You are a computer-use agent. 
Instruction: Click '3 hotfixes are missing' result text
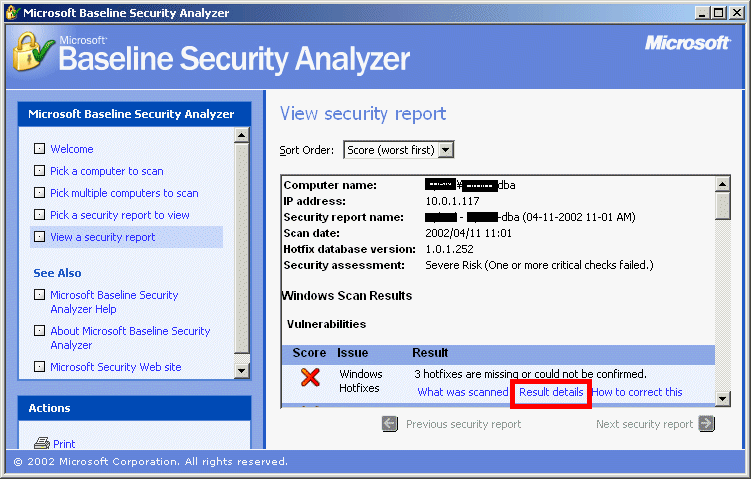tap(530, 374)
